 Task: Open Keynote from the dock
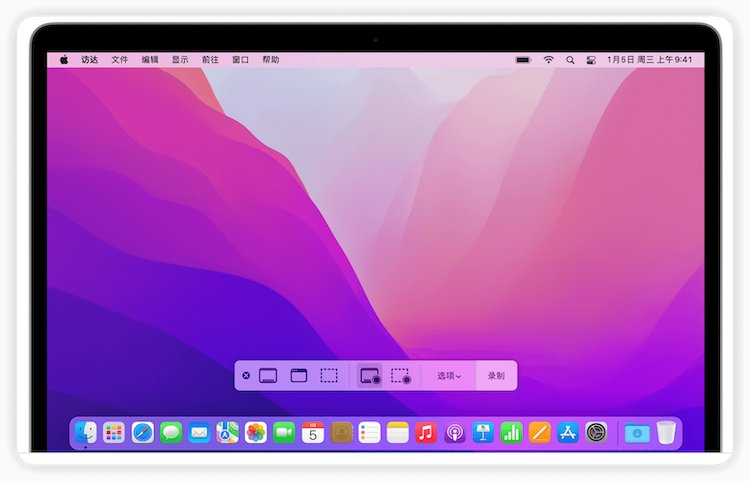click(483, 432)
